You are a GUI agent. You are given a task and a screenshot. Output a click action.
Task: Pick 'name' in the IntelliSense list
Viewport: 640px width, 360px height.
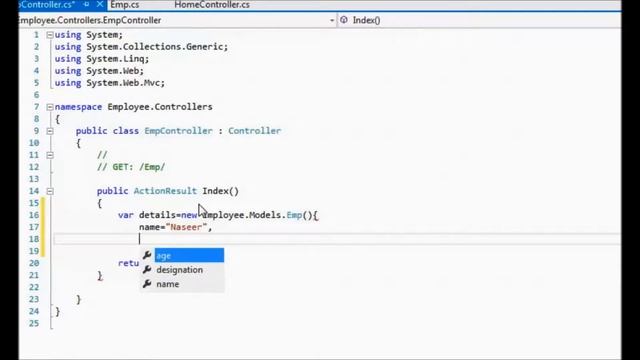tap(168, 284)
